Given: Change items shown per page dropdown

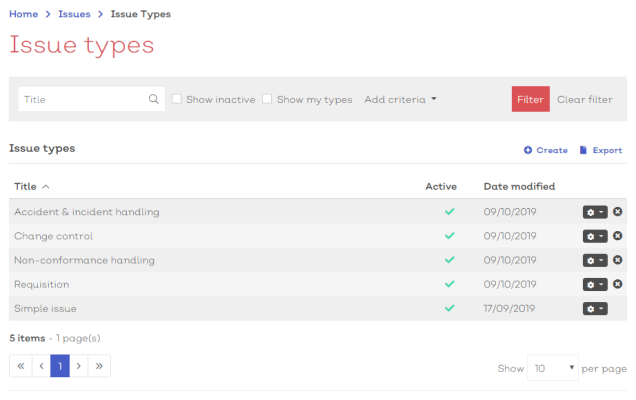Looking at the screenshot, I should tap(552, 368).
